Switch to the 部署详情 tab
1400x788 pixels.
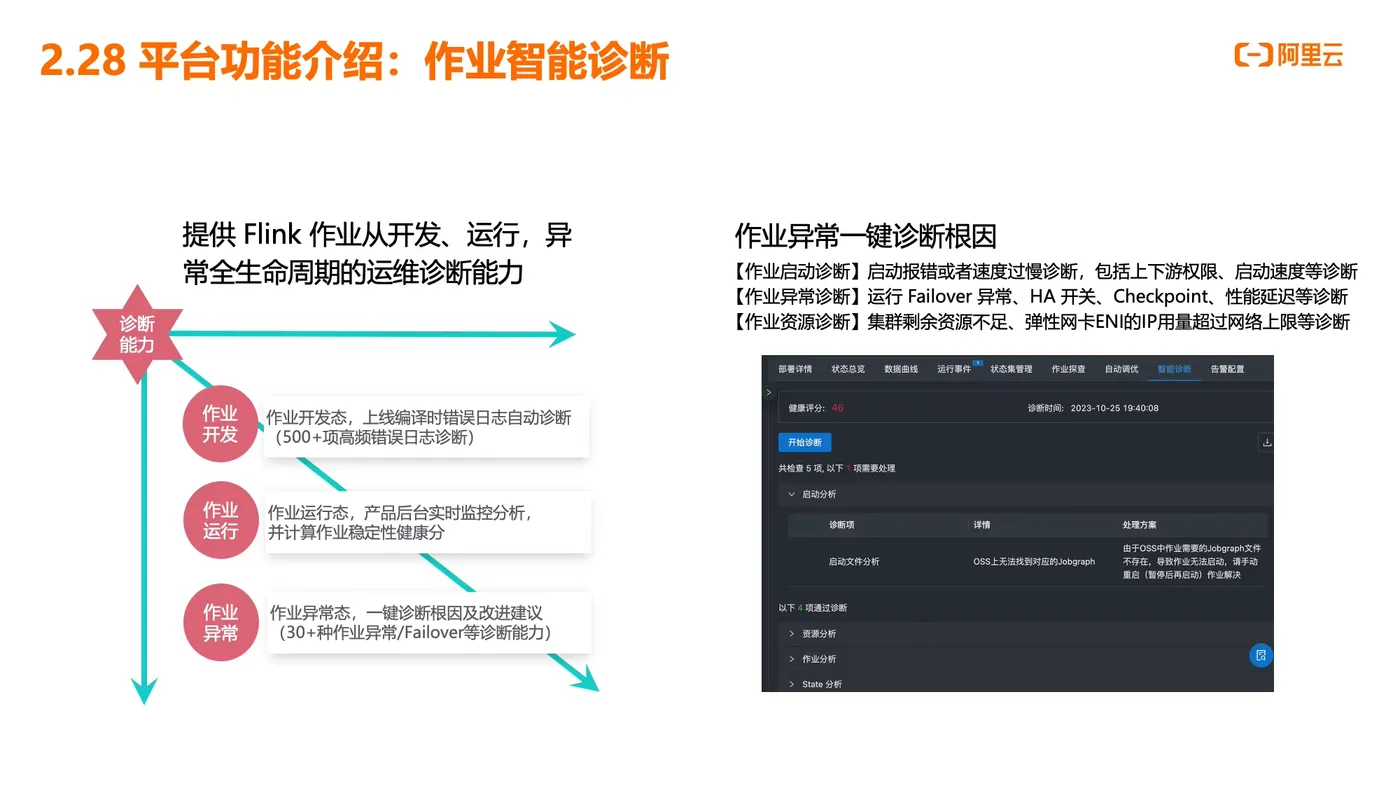[x=795, y=367]
